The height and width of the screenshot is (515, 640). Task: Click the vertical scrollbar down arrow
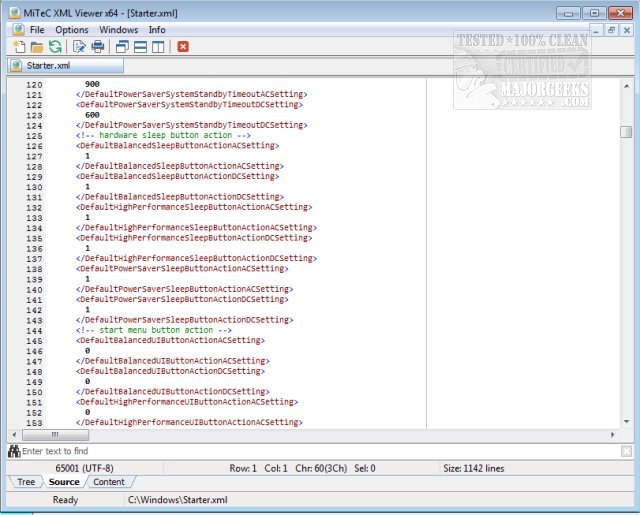(x=626, y=422)
